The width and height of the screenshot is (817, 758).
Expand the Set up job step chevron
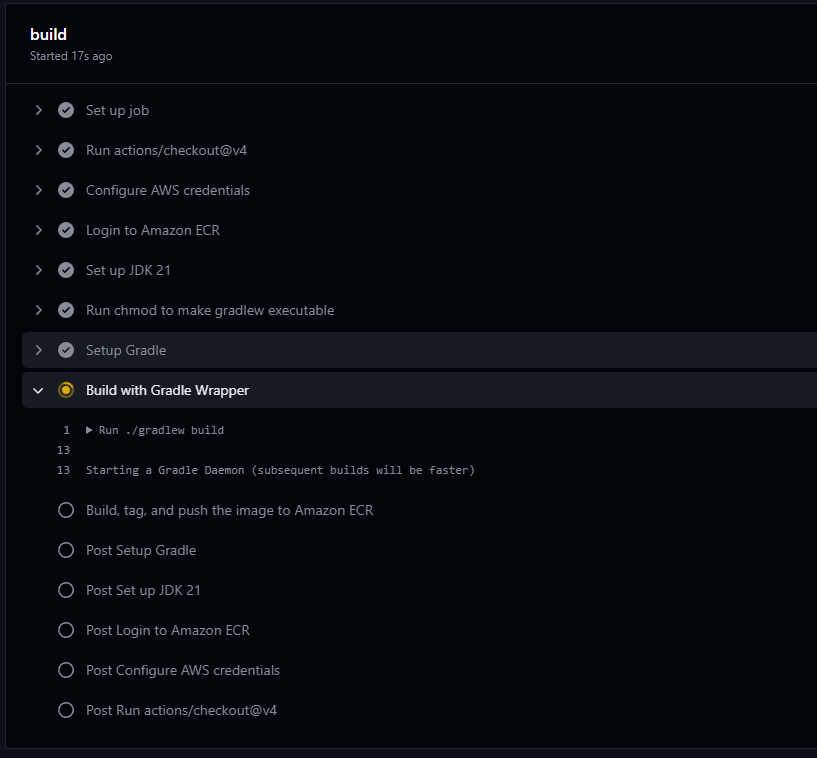(39, 110)
